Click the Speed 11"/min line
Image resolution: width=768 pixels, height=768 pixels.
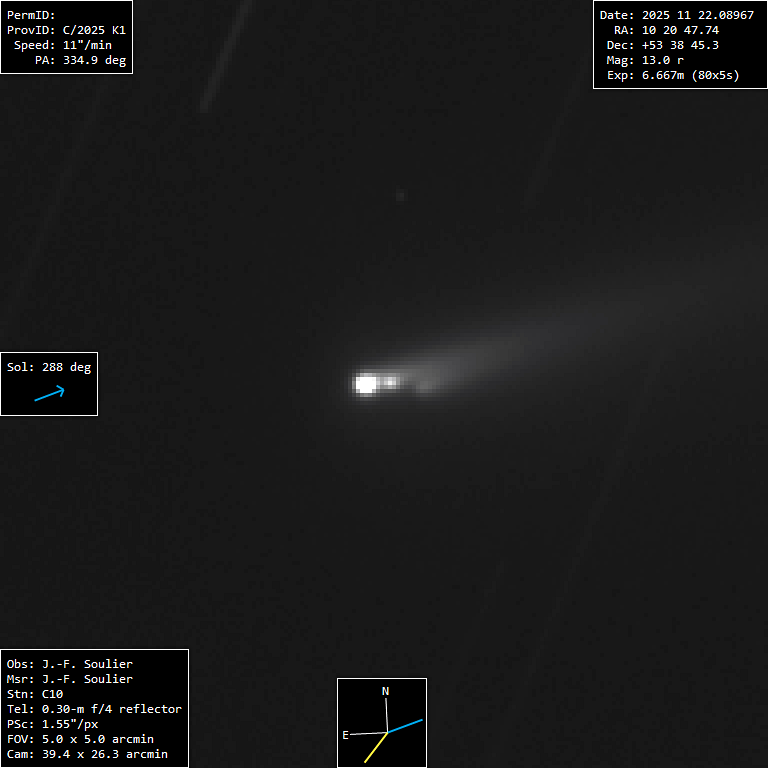point(62,45)
